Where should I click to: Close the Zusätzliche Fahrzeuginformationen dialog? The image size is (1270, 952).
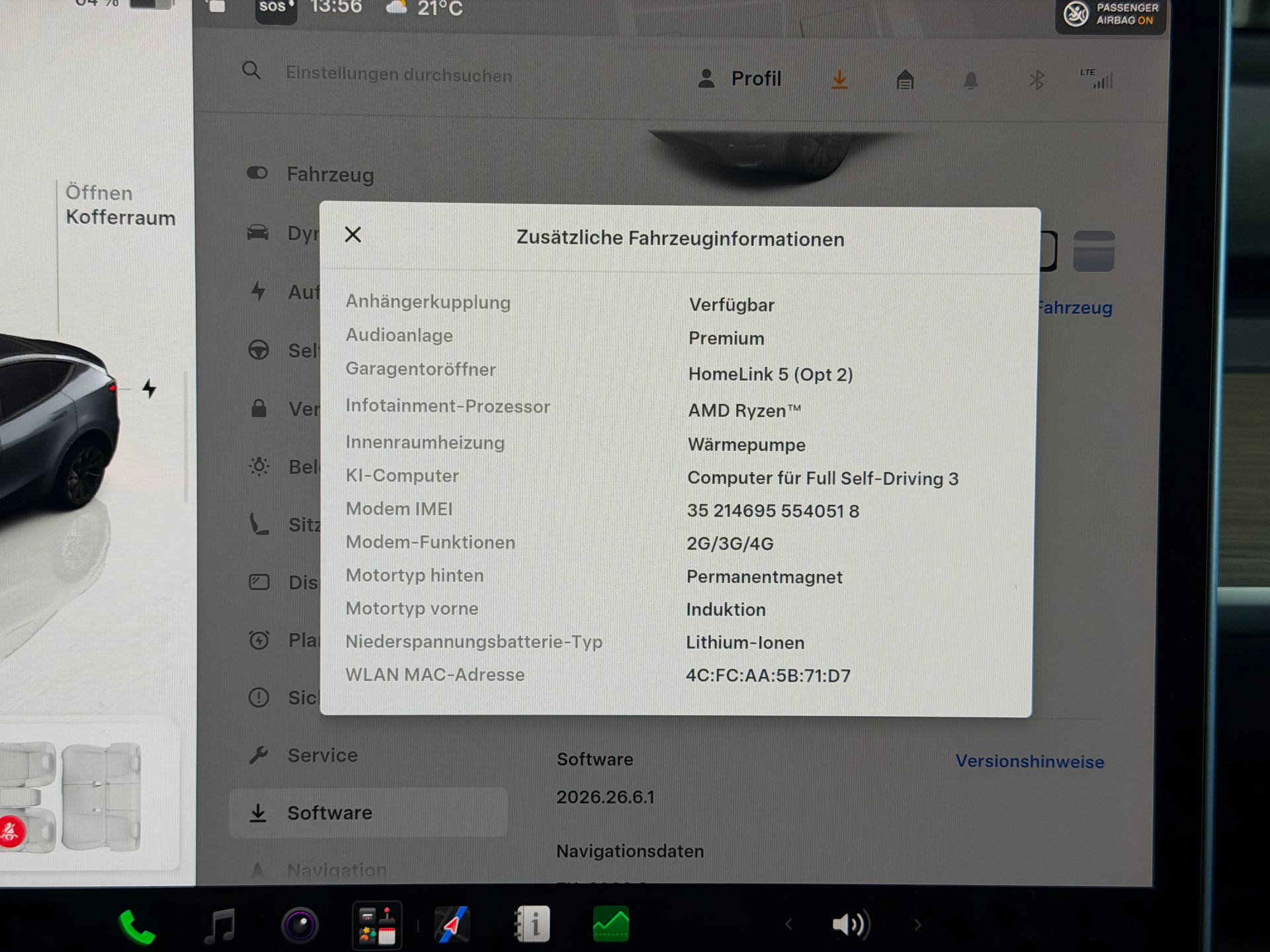353,234
